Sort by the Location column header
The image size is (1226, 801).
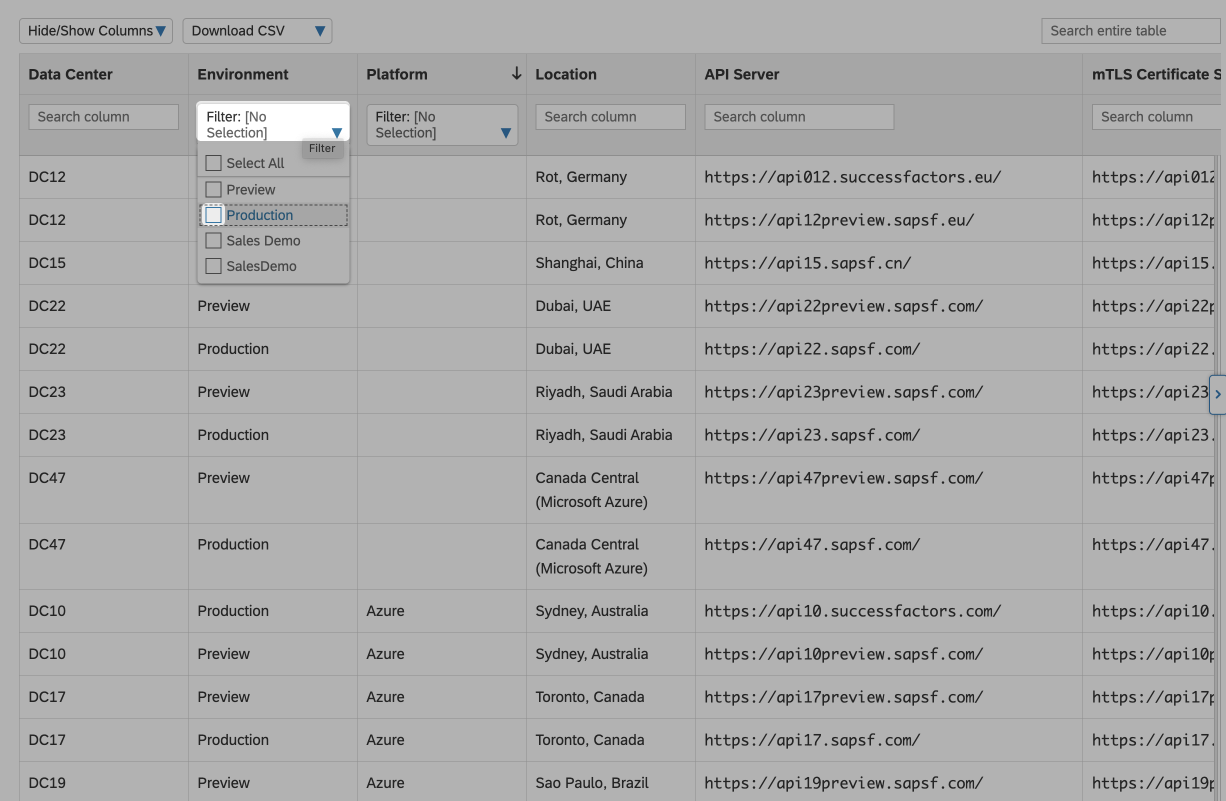pyautogui.click(x=566, y=74)
